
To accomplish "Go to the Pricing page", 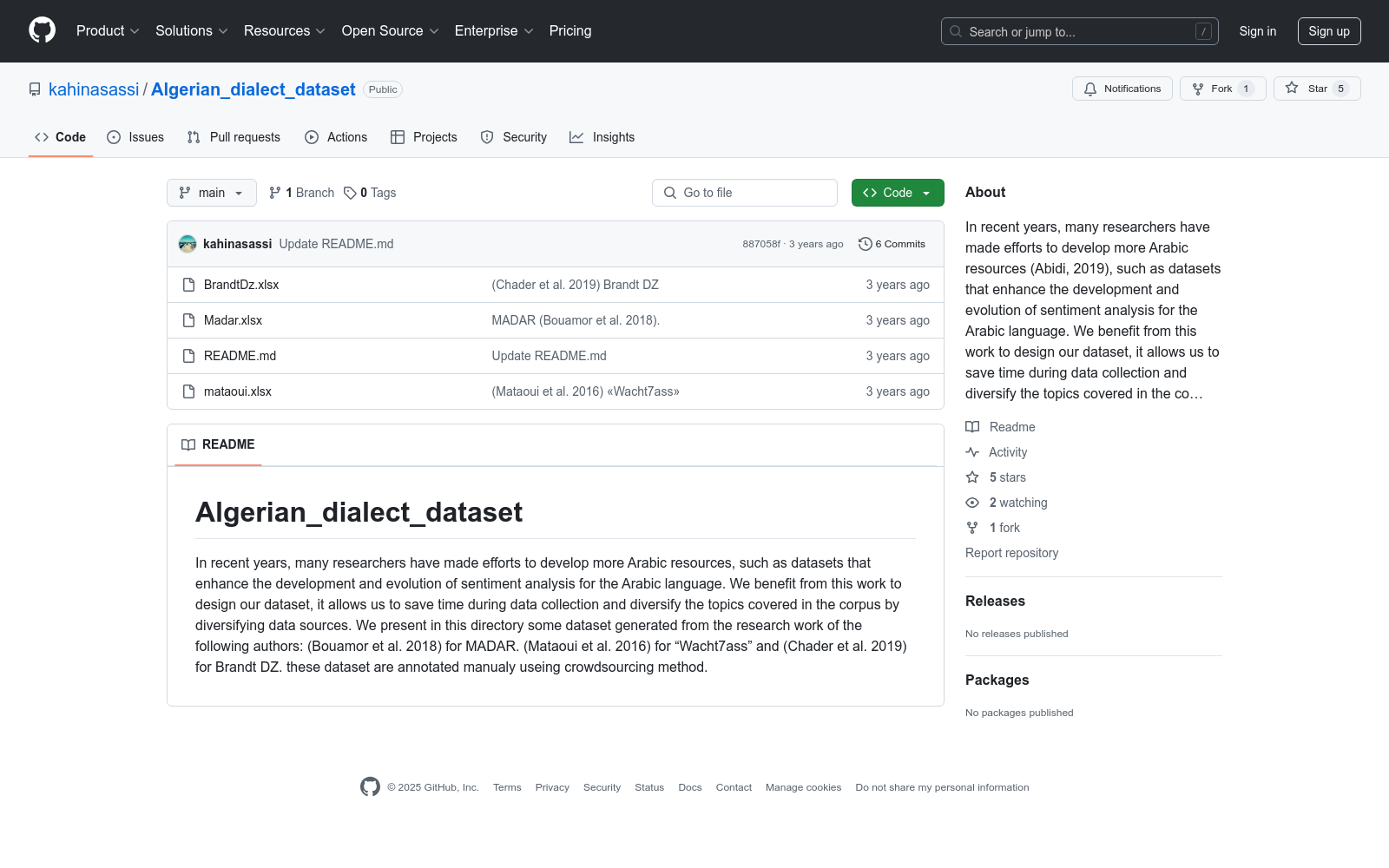I will pyautogui.click(x=570, y=31).
